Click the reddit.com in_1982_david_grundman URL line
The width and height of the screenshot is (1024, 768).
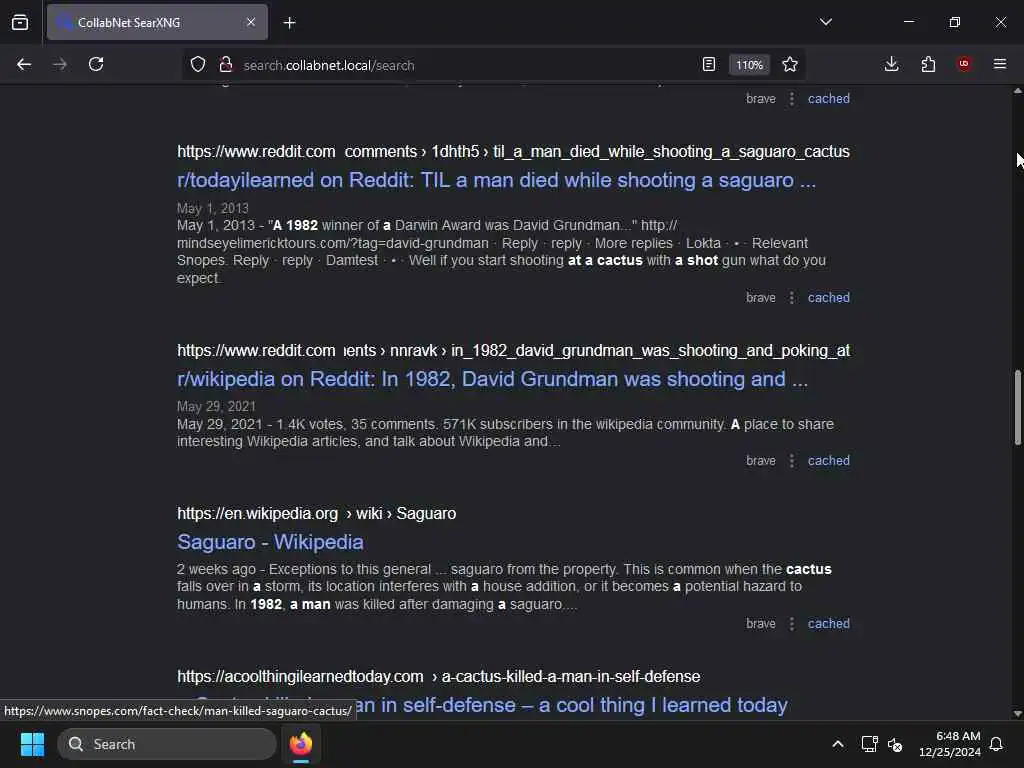click(513, 351)
